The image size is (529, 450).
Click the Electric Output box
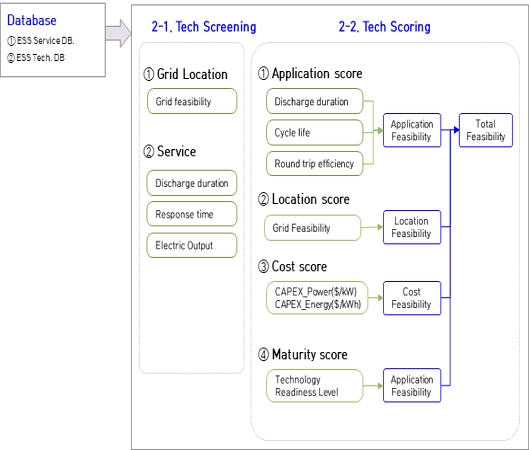click(192, 246)
